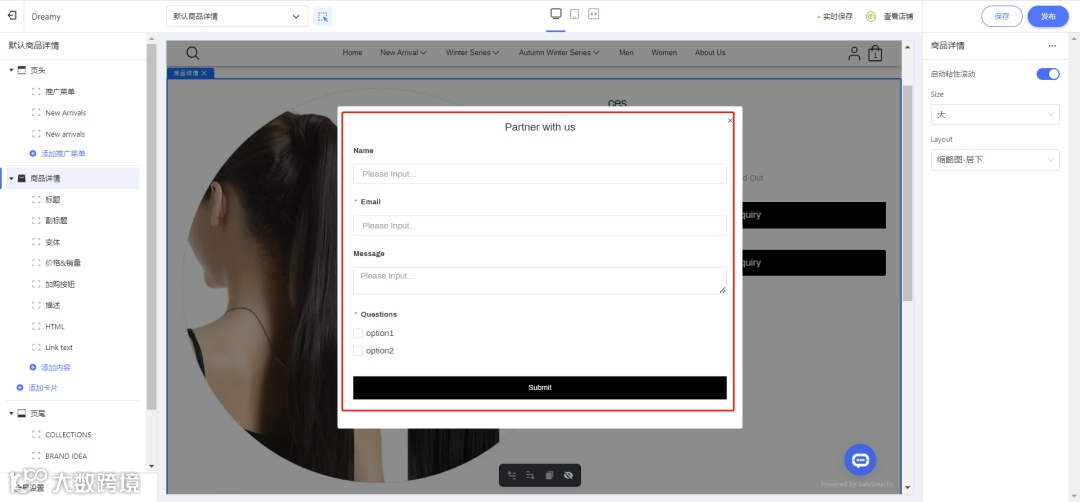Click the 添加推广菜单 link
Image resolution: width=1080 pixels, height=502 pixels.
coord(63,154)
